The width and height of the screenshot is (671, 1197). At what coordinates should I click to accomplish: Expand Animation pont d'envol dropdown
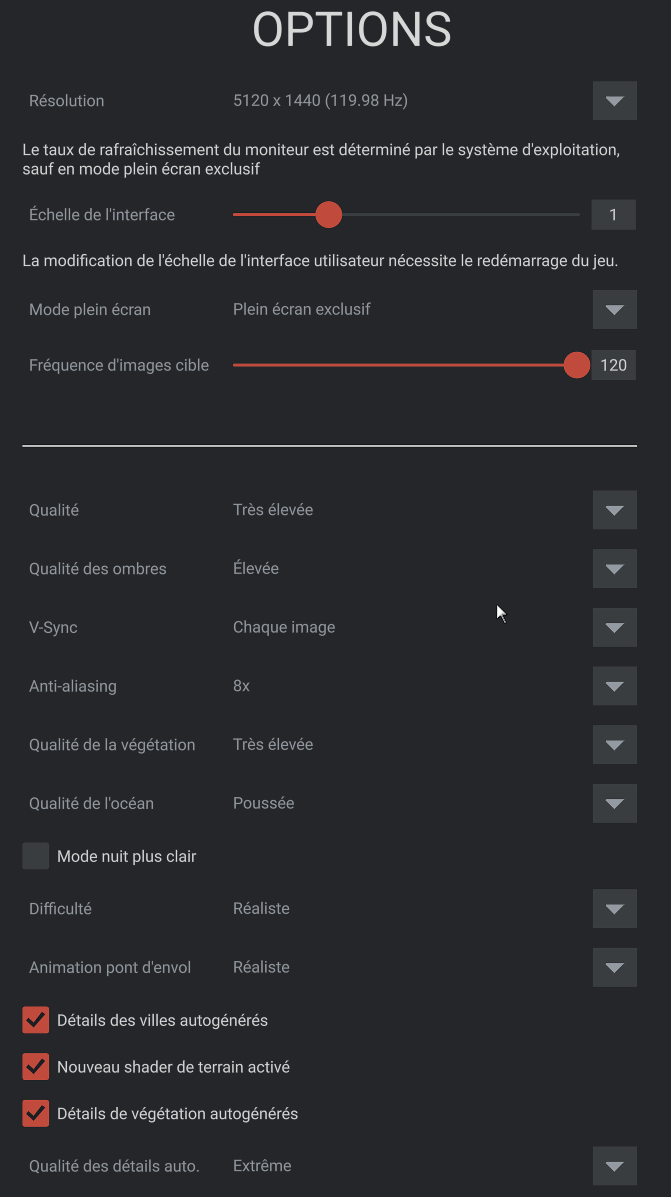click(x=614, y=967)
